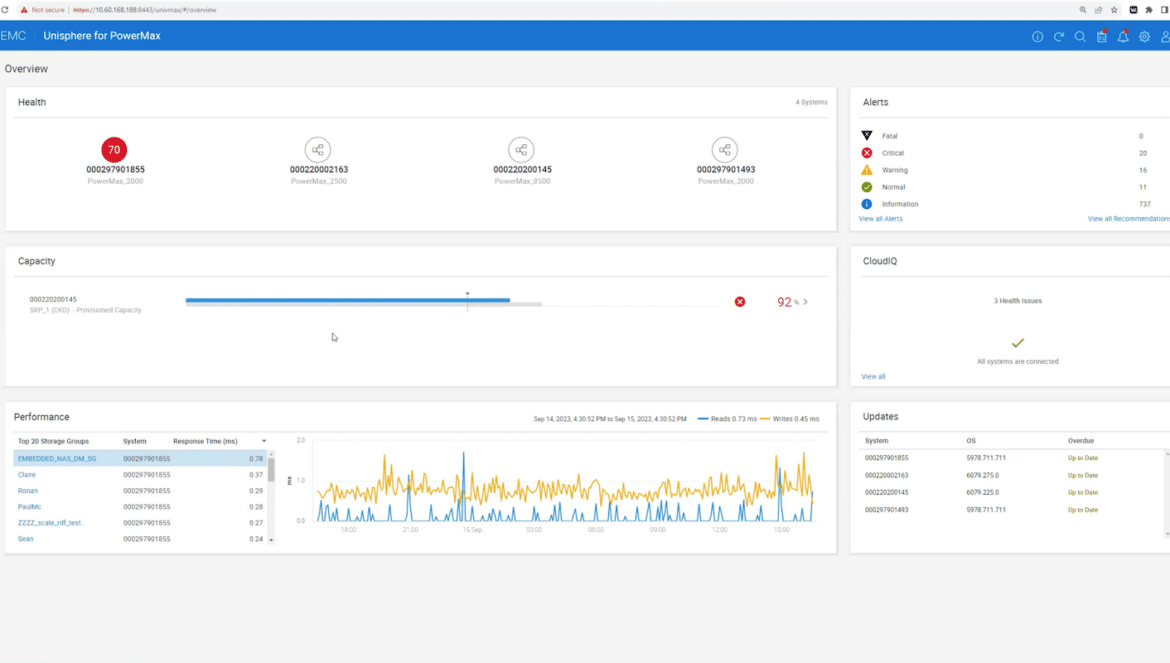Click the Unisphere for PowerMax title

(x=101, y=36)
